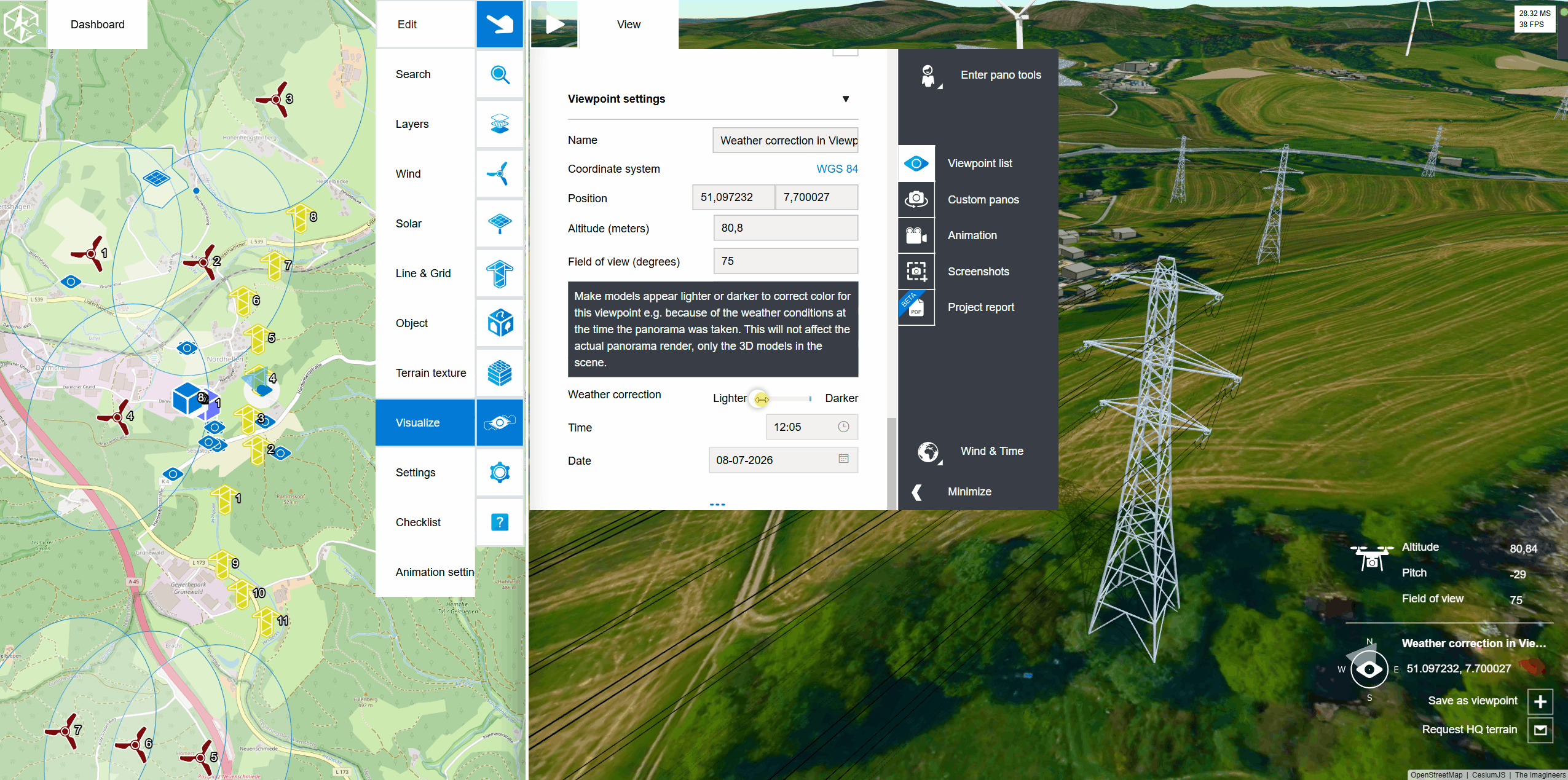Open the Time clock picker
Screen dimensions: 1568x780
[843, 427]
